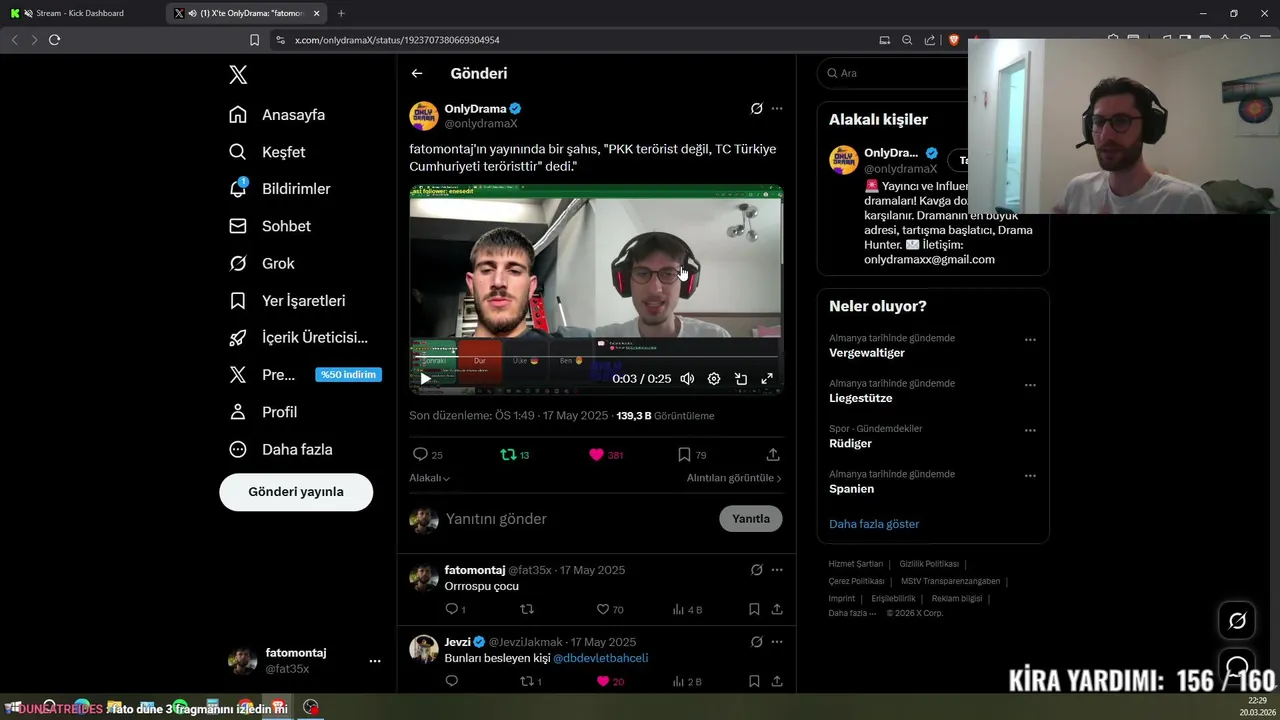The height and width of the screenshot is (720, 1280).
Task: Seek in video progress bar
Action: [x=596, y=356]
